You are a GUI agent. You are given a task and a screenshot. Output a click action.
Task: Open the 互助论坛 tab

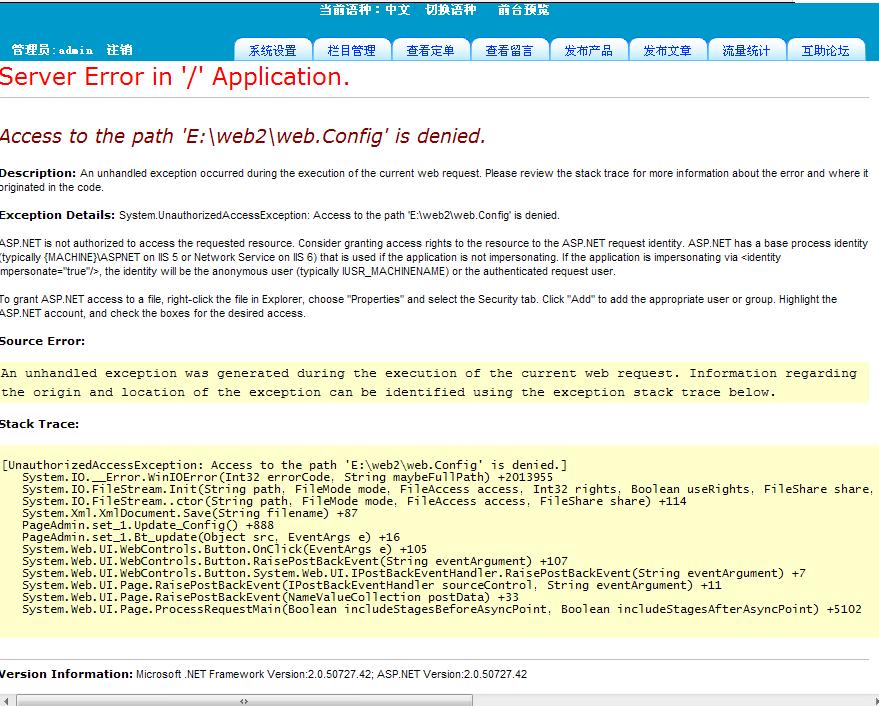tap(825, 50)
